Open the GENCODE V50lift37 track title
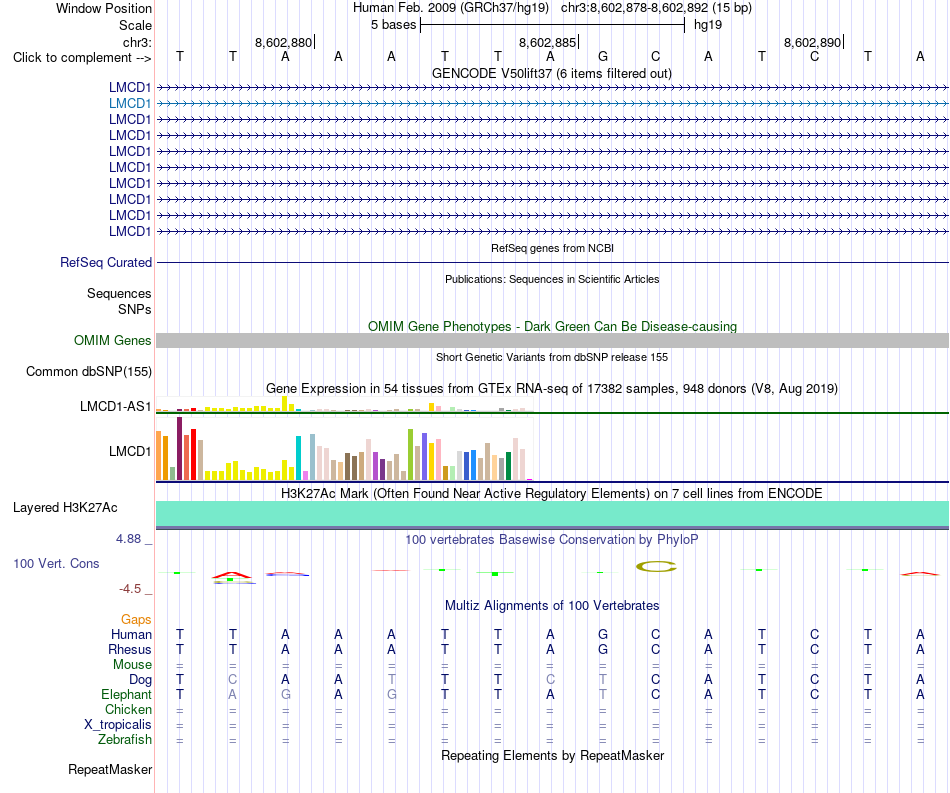 (x=551, y=73)
